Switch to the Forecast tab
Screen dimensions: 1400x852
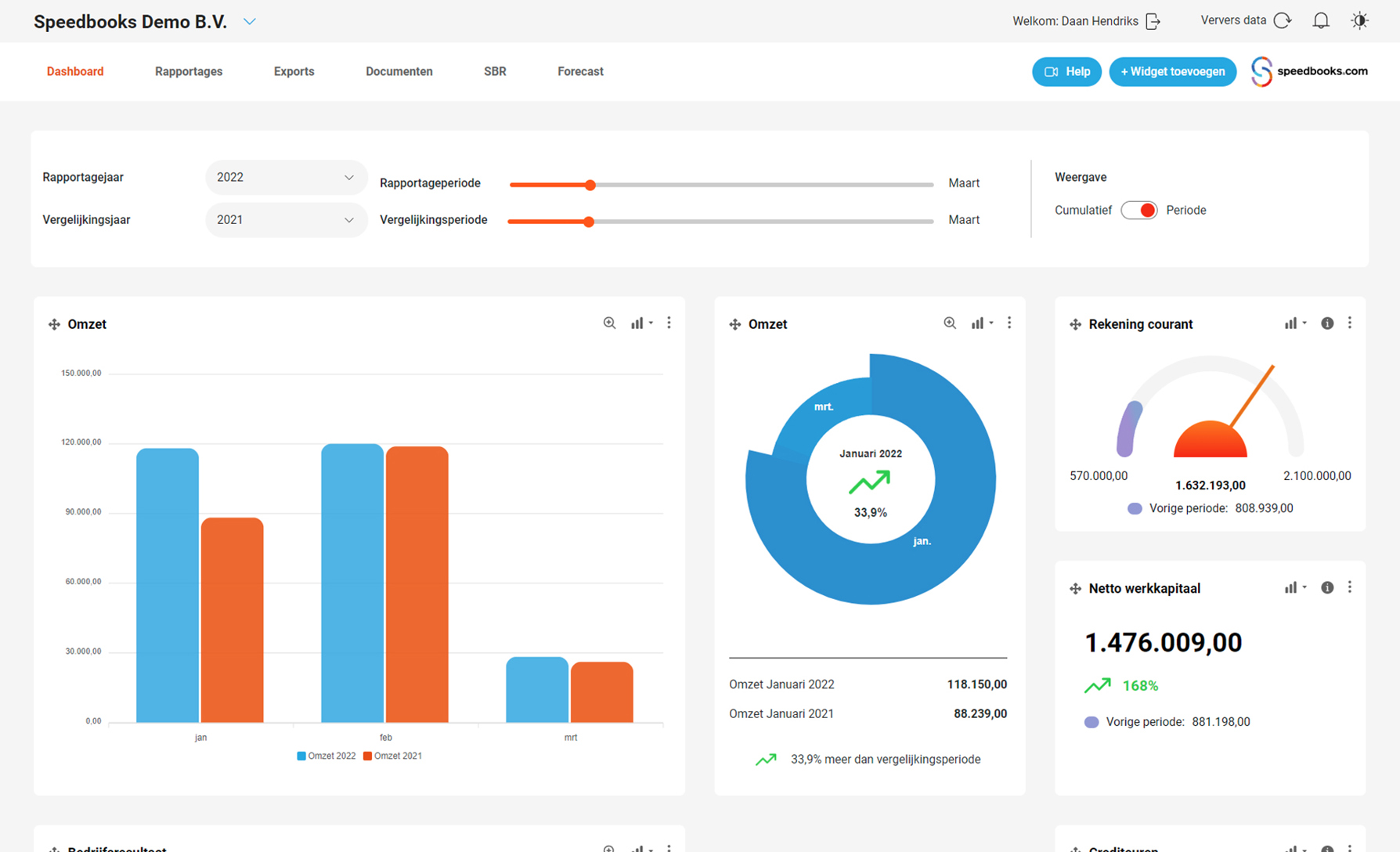pos(580,71)
